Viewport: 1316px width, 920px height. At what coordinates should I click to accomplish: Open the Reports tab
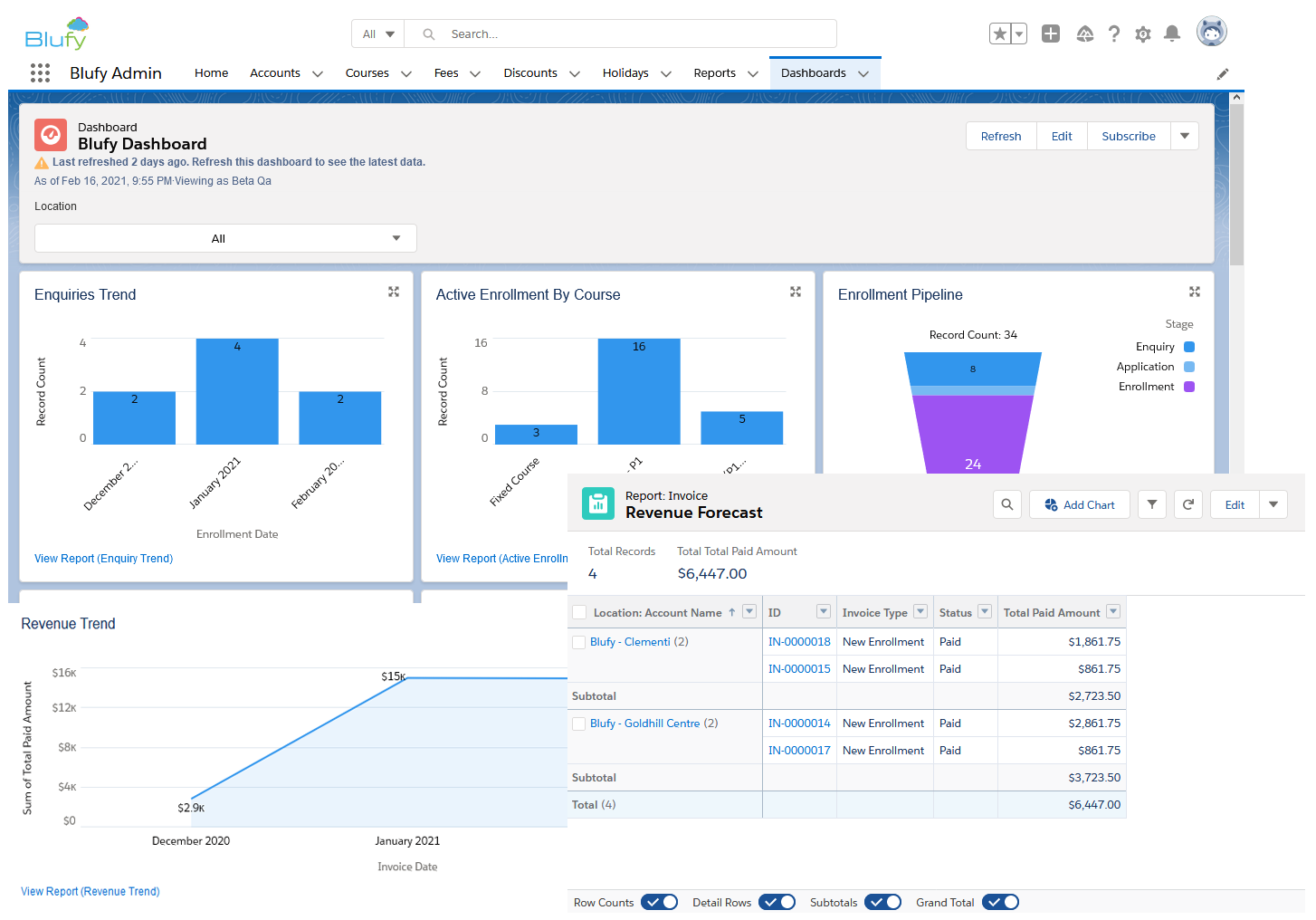(715, 73)
